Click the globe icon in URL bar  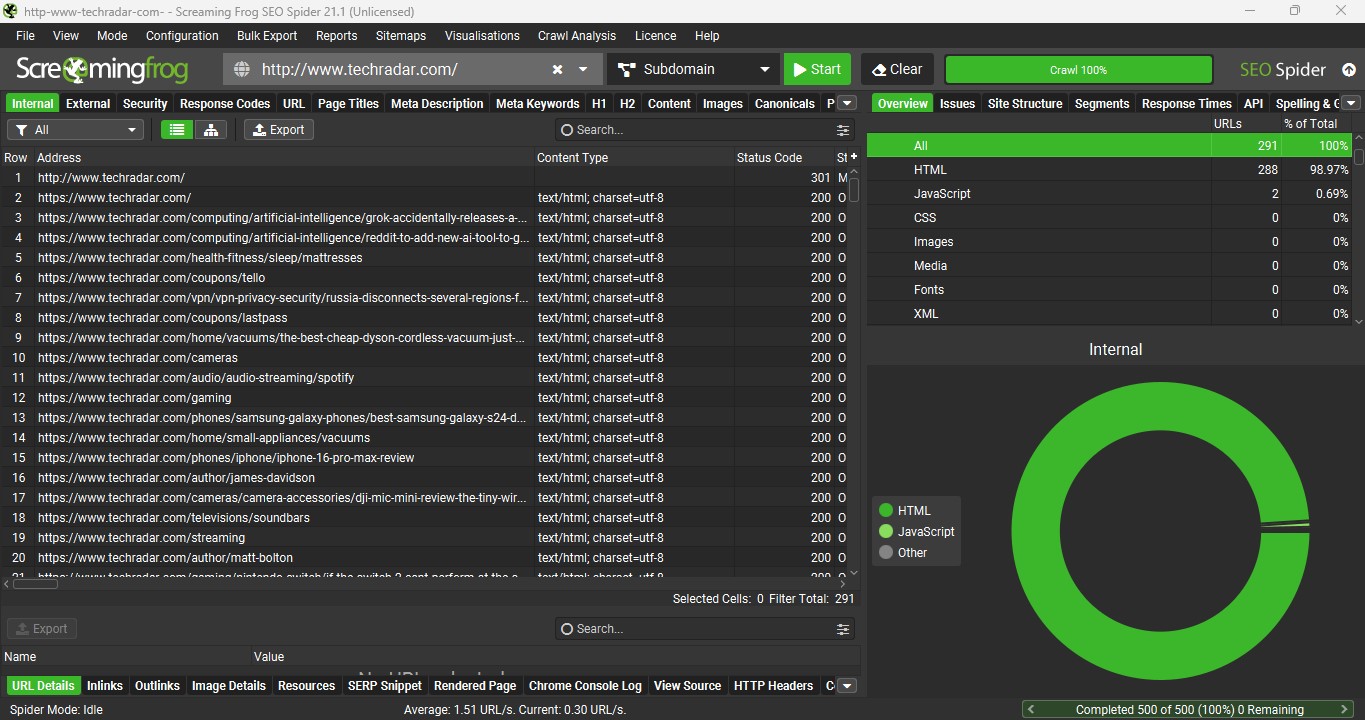(241, 69)
